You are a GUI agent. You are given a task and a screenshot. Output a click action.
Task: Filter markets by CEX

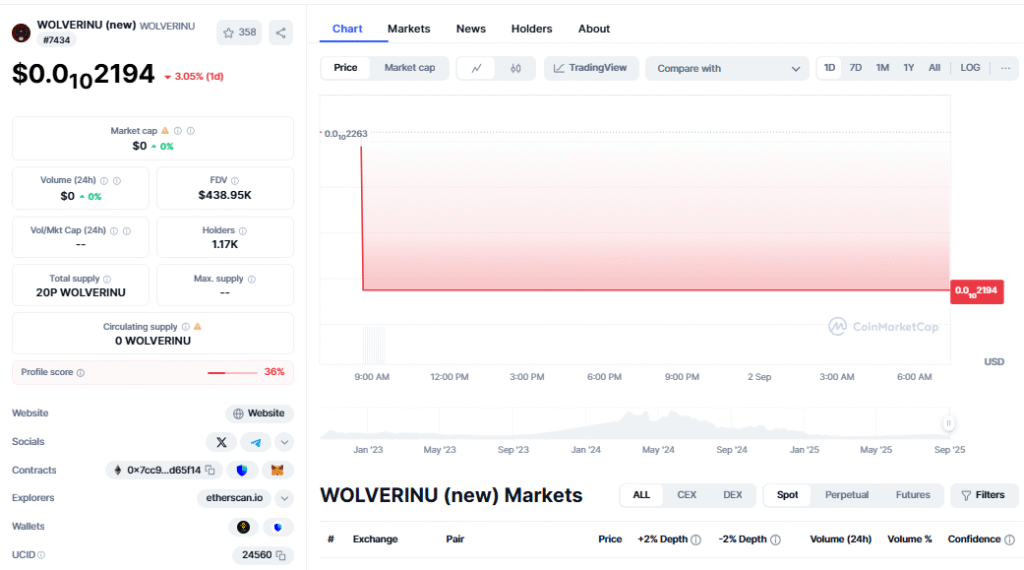point(686,495)
